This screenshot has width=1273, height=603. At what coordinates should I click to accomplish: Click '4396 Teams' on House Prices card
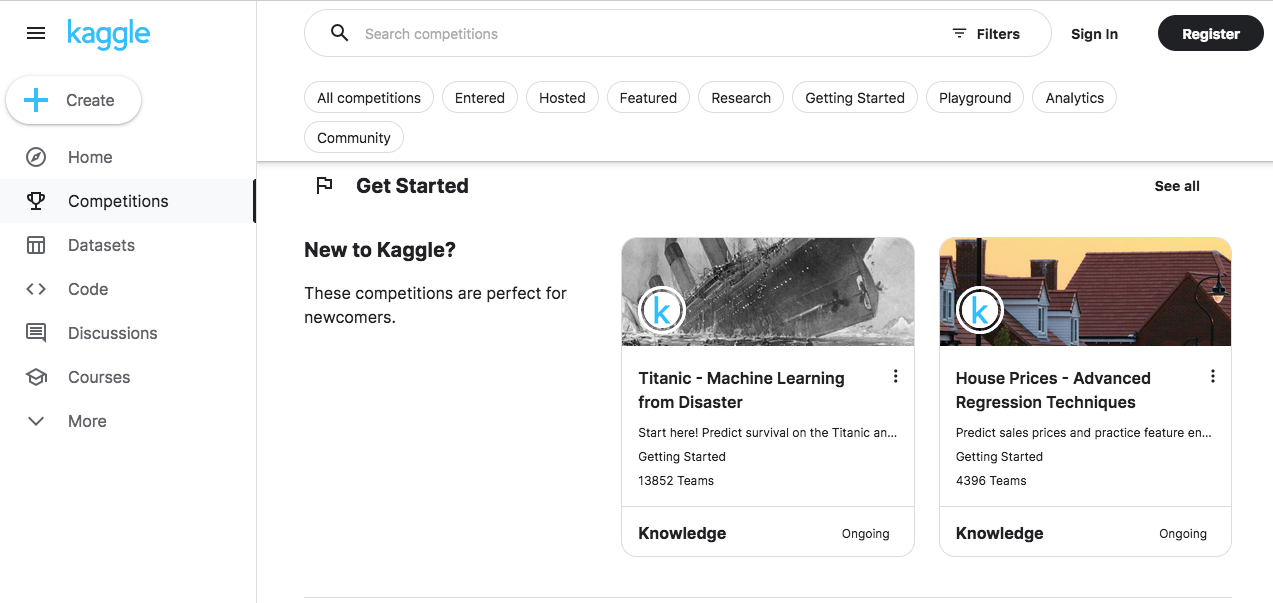(x=991, y=480)
